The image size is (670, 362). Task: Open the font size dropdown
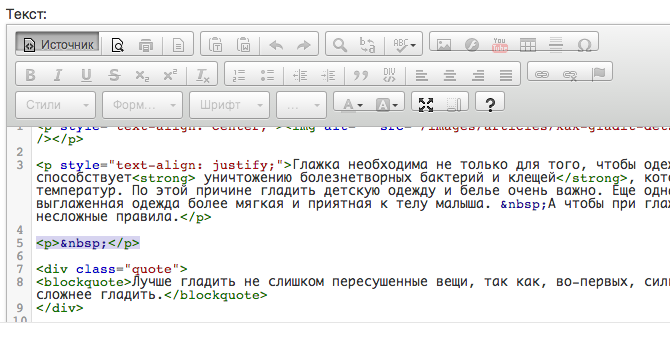pyautogui.click(x=301, y=105)
